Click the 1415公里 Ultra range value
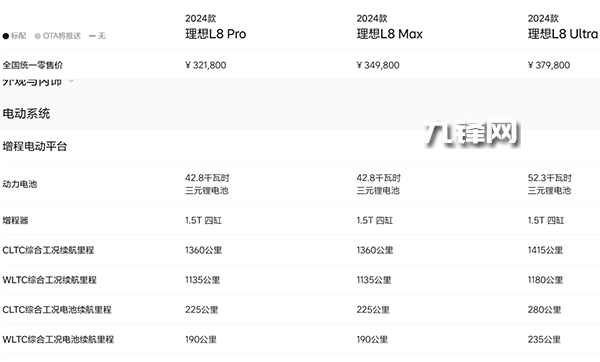600x362 pixels. coord(545,250)
